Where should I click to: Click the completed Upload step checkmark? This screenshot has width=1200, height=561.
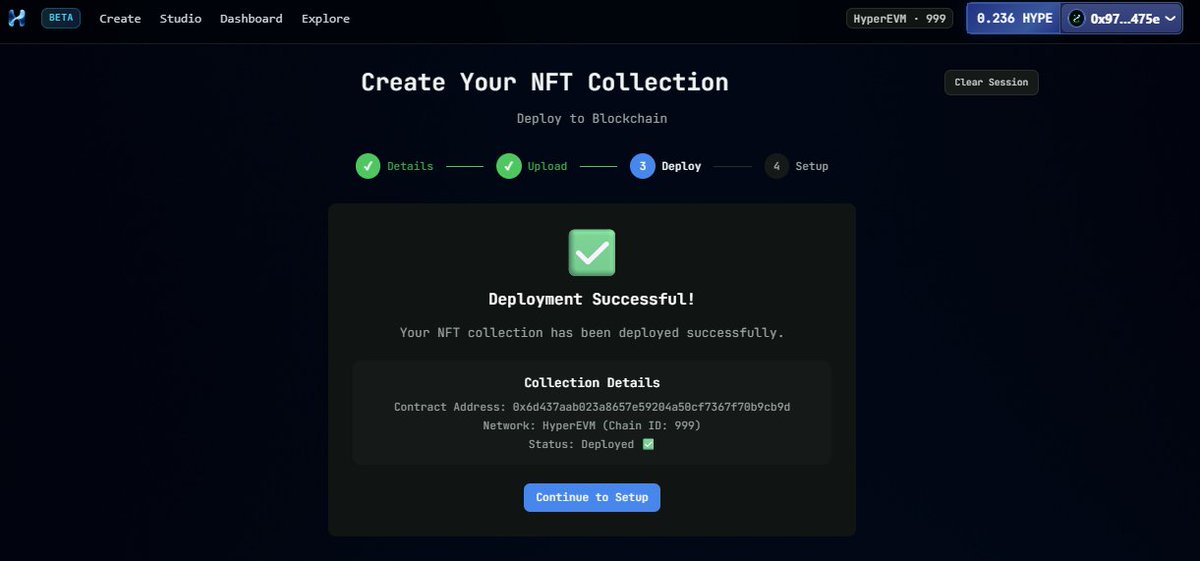point(509,166)
